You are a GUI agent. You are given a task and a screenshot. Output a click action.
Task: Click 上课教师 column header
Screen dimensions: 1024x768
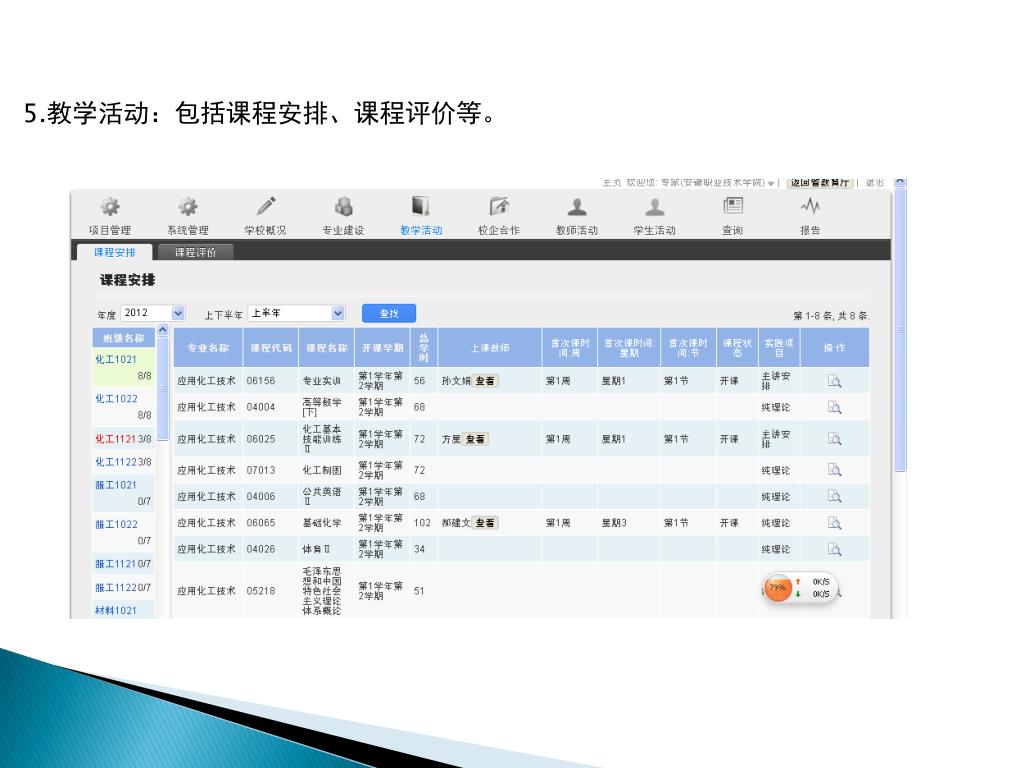point(490,347)
